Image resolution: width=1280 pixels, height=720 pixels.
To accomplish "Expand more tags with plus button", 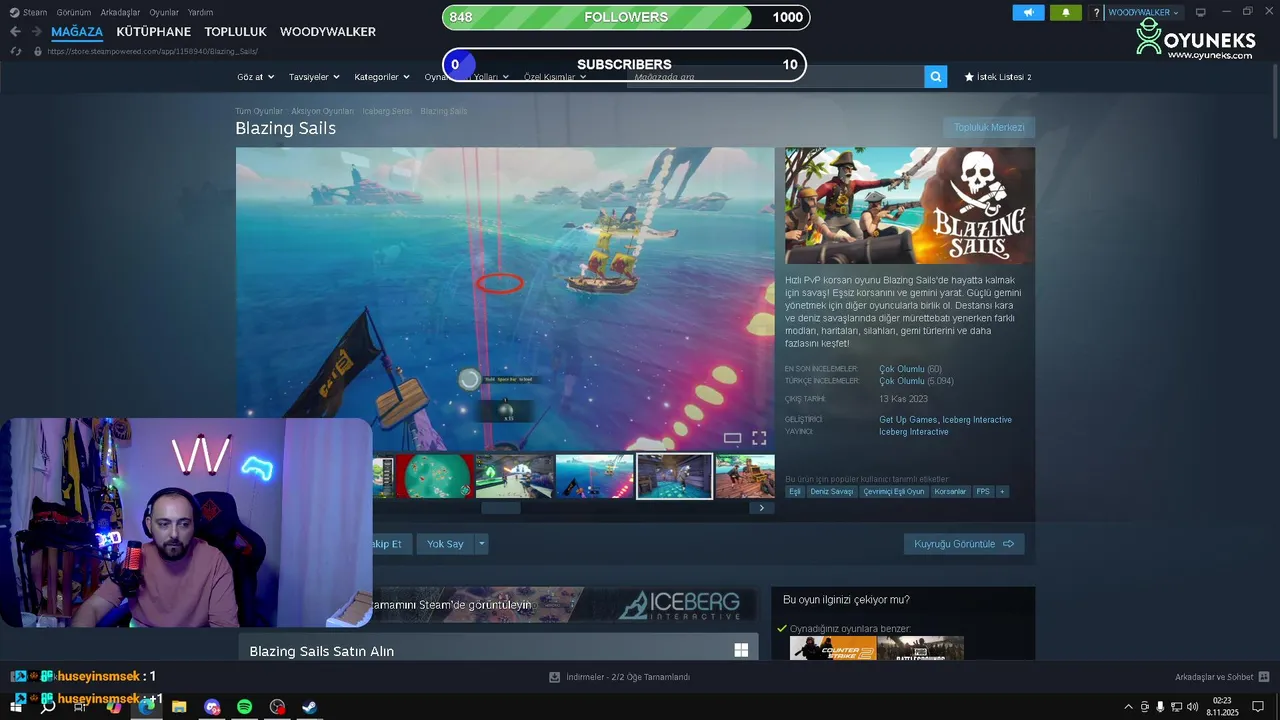I will pos(1002,491).
